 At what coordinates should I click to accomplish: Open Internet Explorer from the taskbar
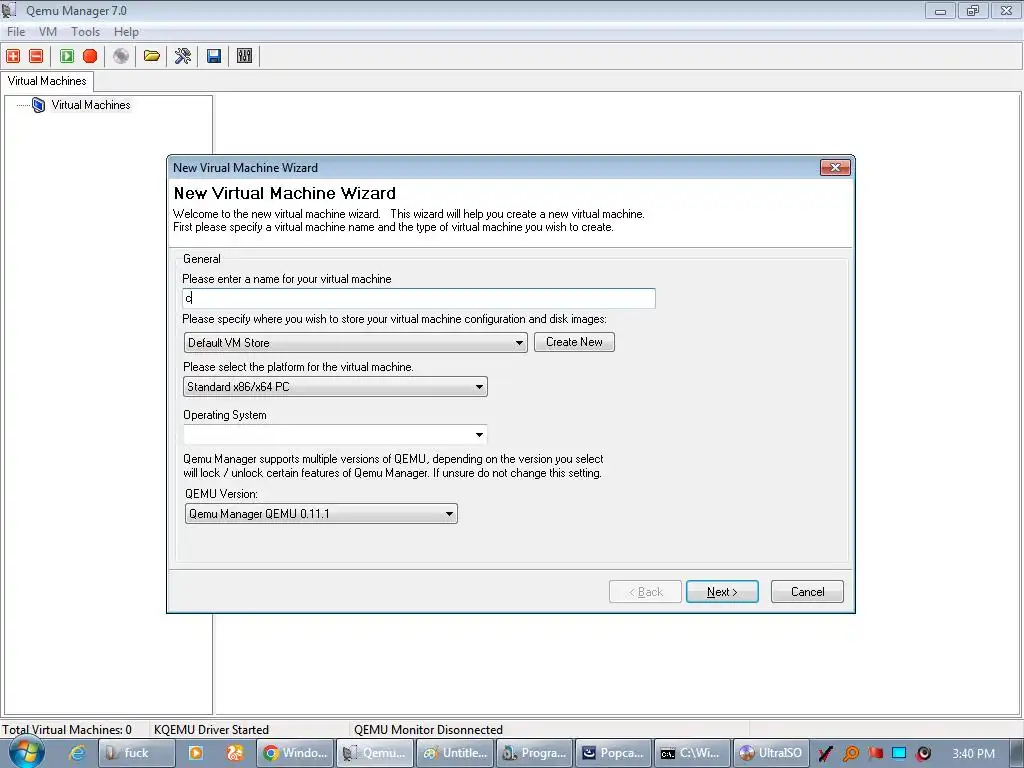click(x=77, y=753)
